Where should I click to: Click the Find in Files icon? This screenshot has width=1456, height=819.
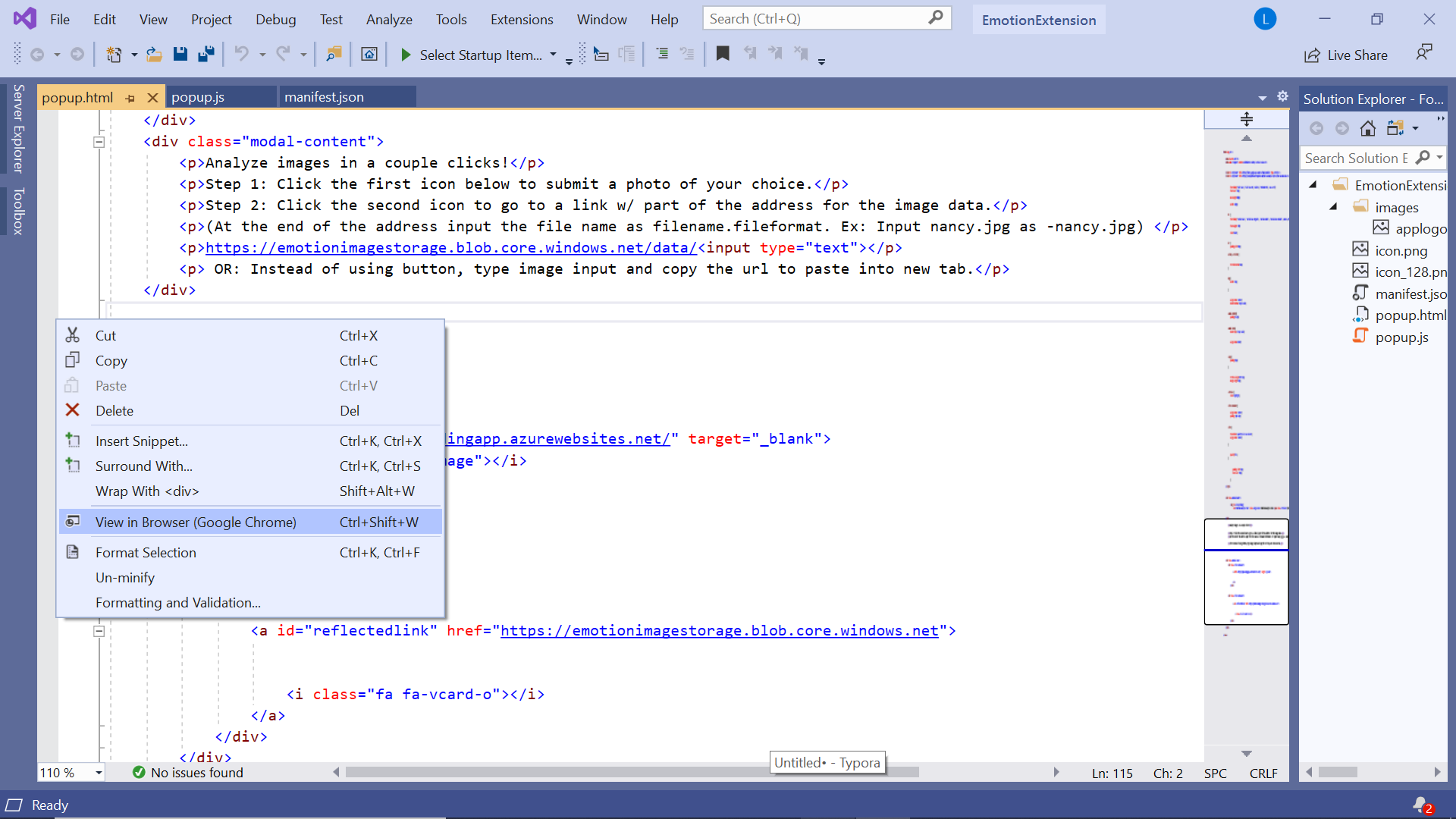(334, 54)
